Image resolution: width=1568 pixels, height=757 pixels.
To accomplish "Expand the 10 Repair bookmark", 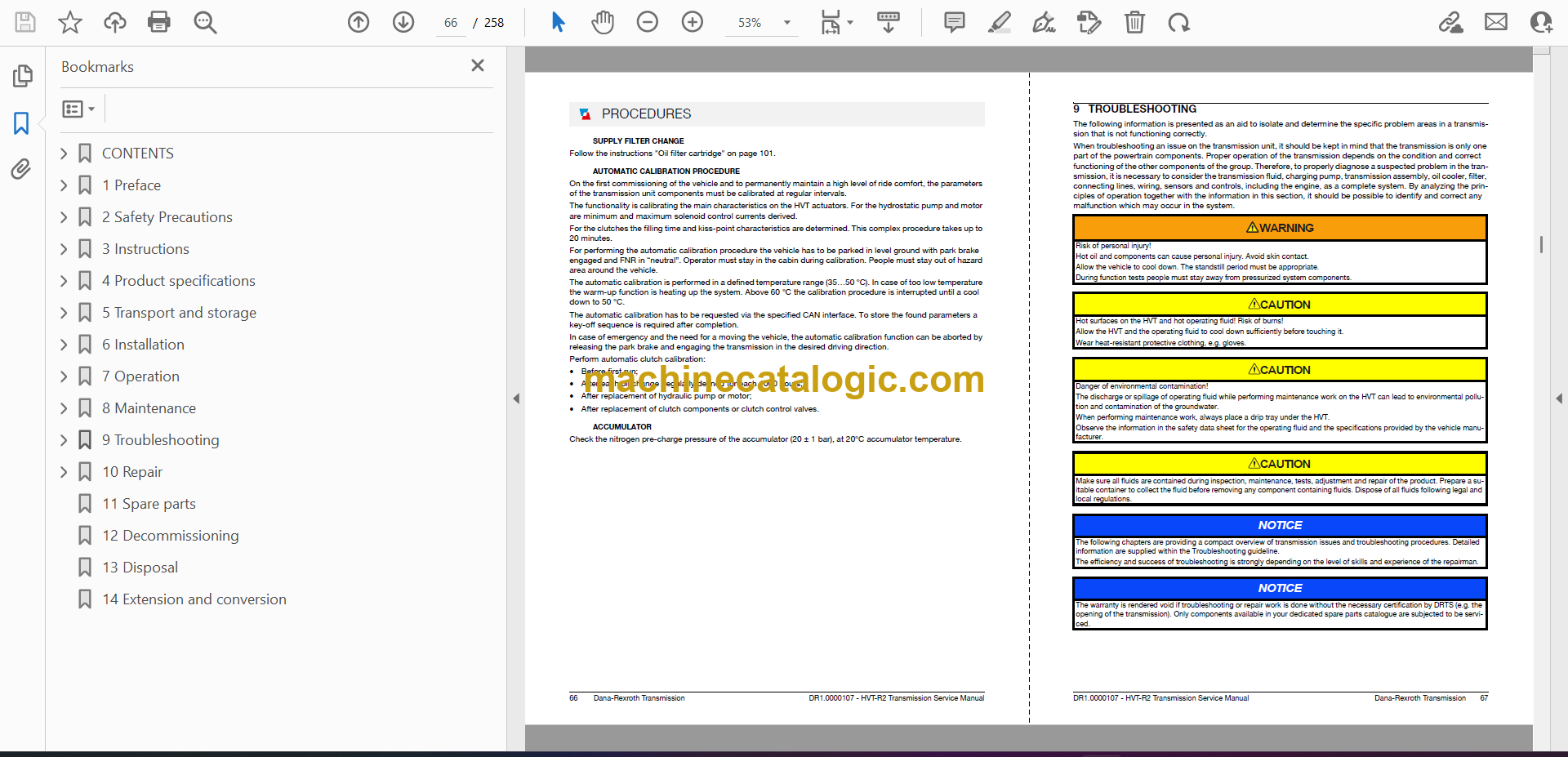I will tap(65, 472).
